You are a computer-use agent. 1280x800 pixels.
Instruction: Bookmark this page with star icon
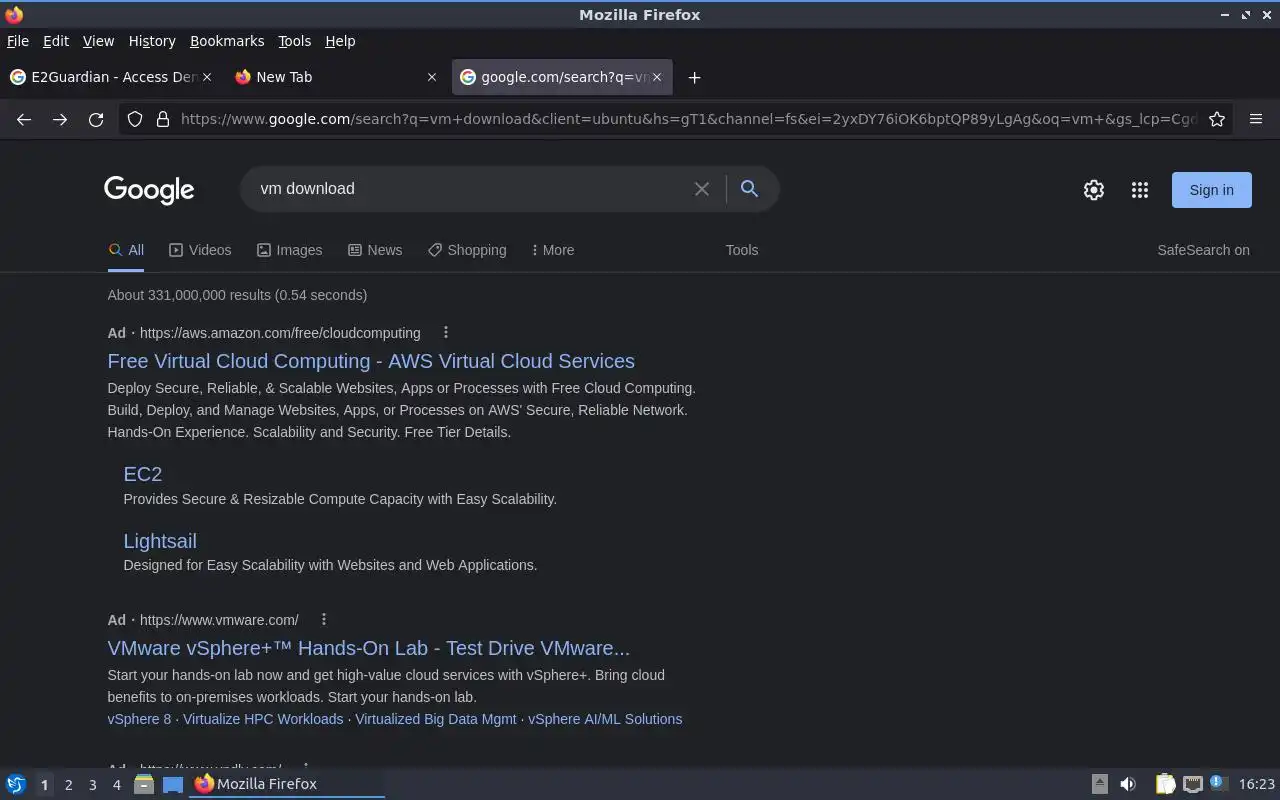(x=1217, y=119)
